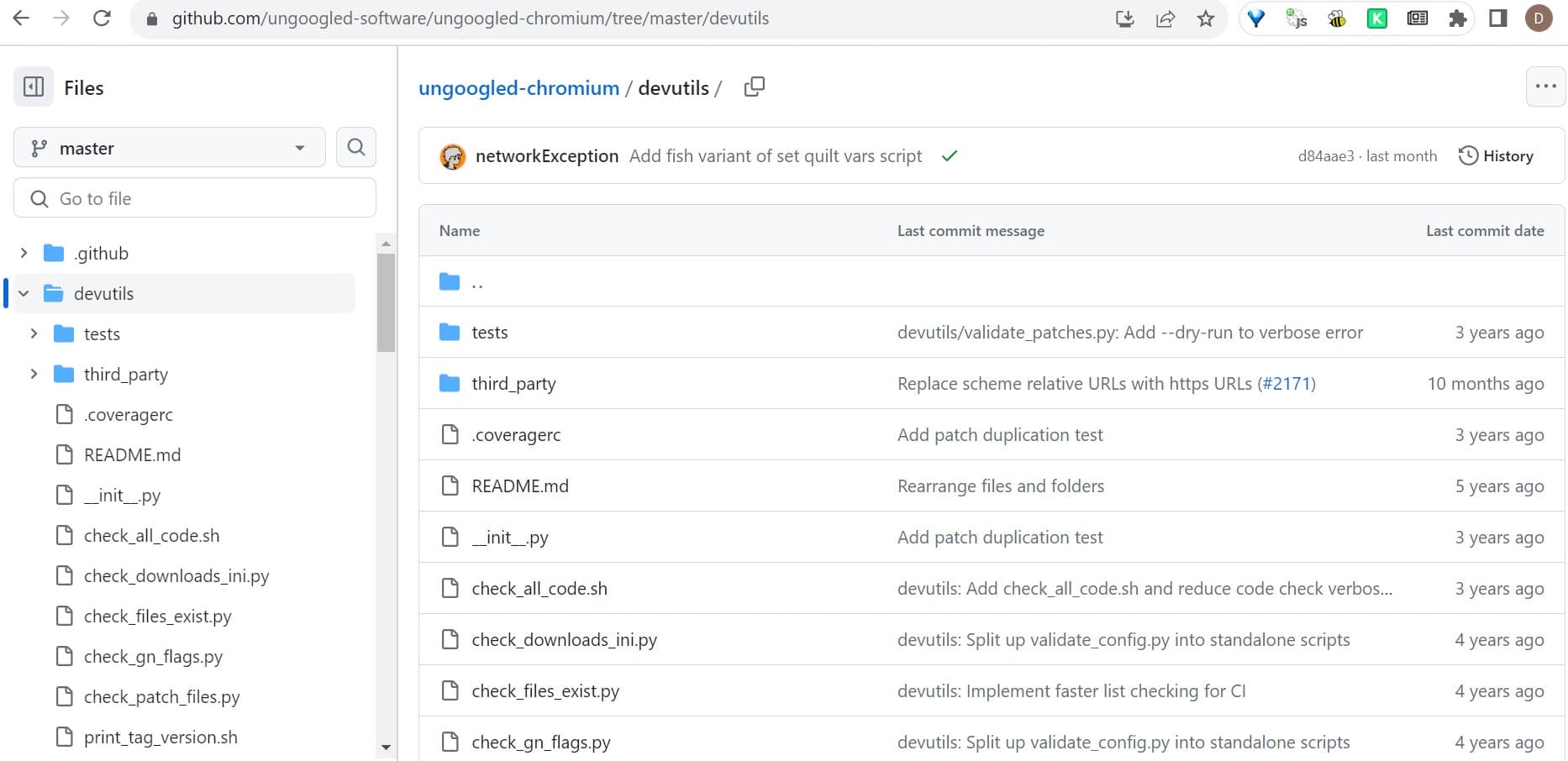Open .coveragerc in directory table
Image resolution: width=1568 pixels, height=761 pixels.
[516, 435]
